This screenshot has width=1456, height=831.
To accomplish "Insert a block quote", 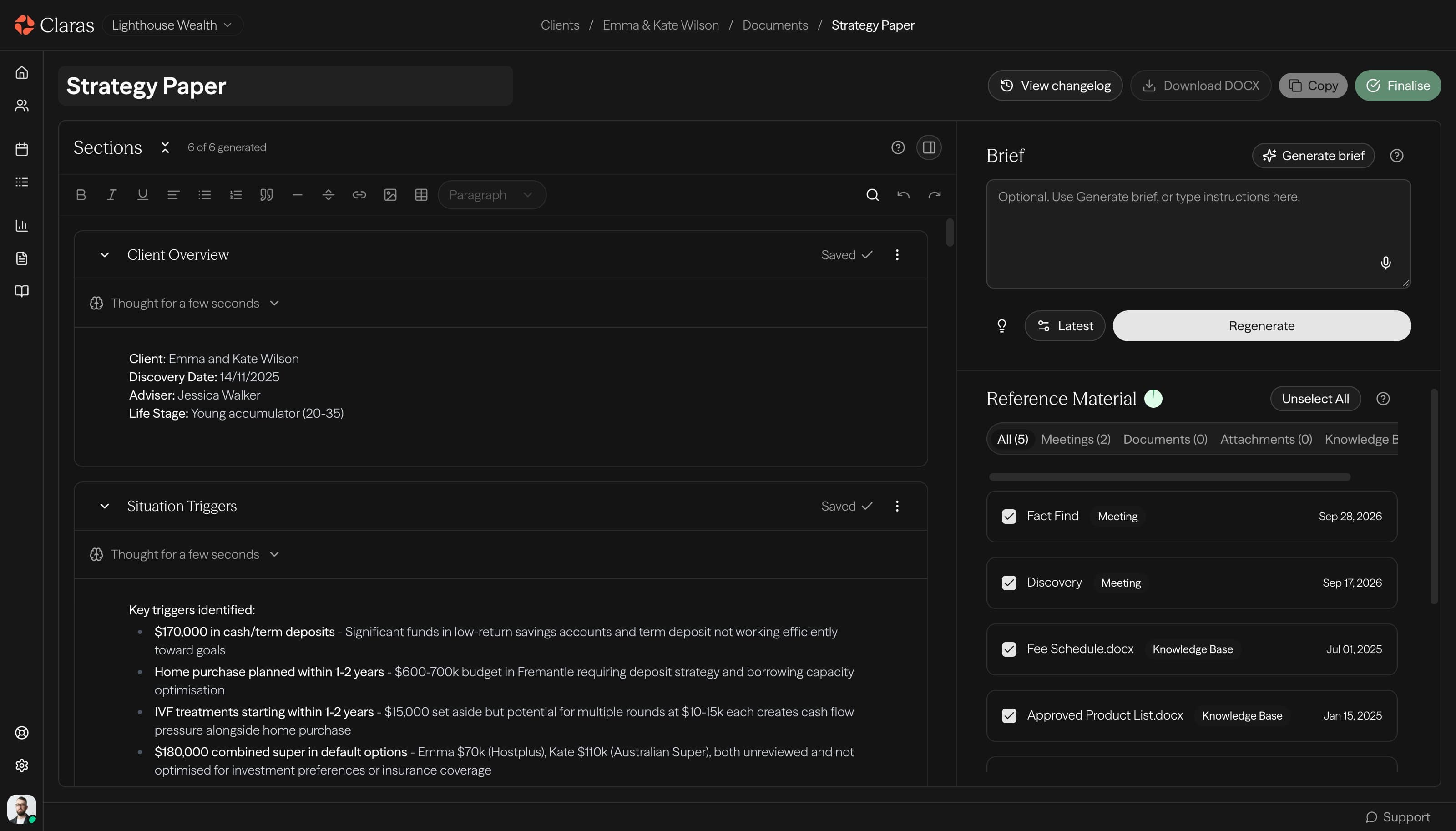I will point(267,195).
